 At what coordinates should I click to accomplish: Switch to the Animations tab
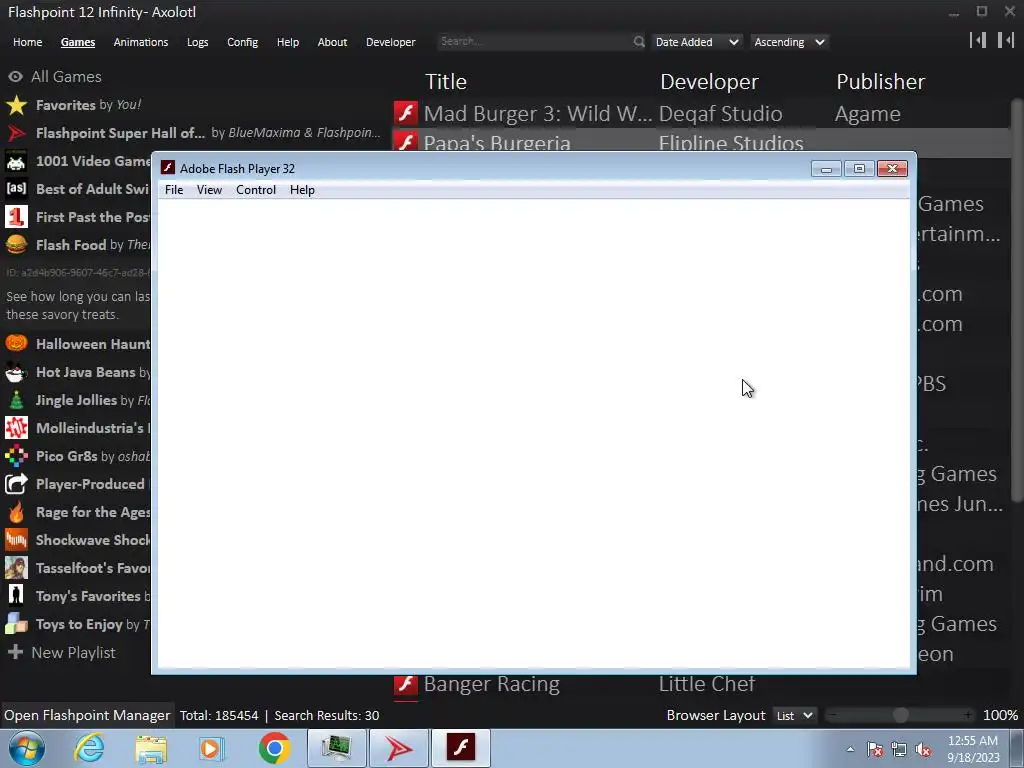[140, 42]
